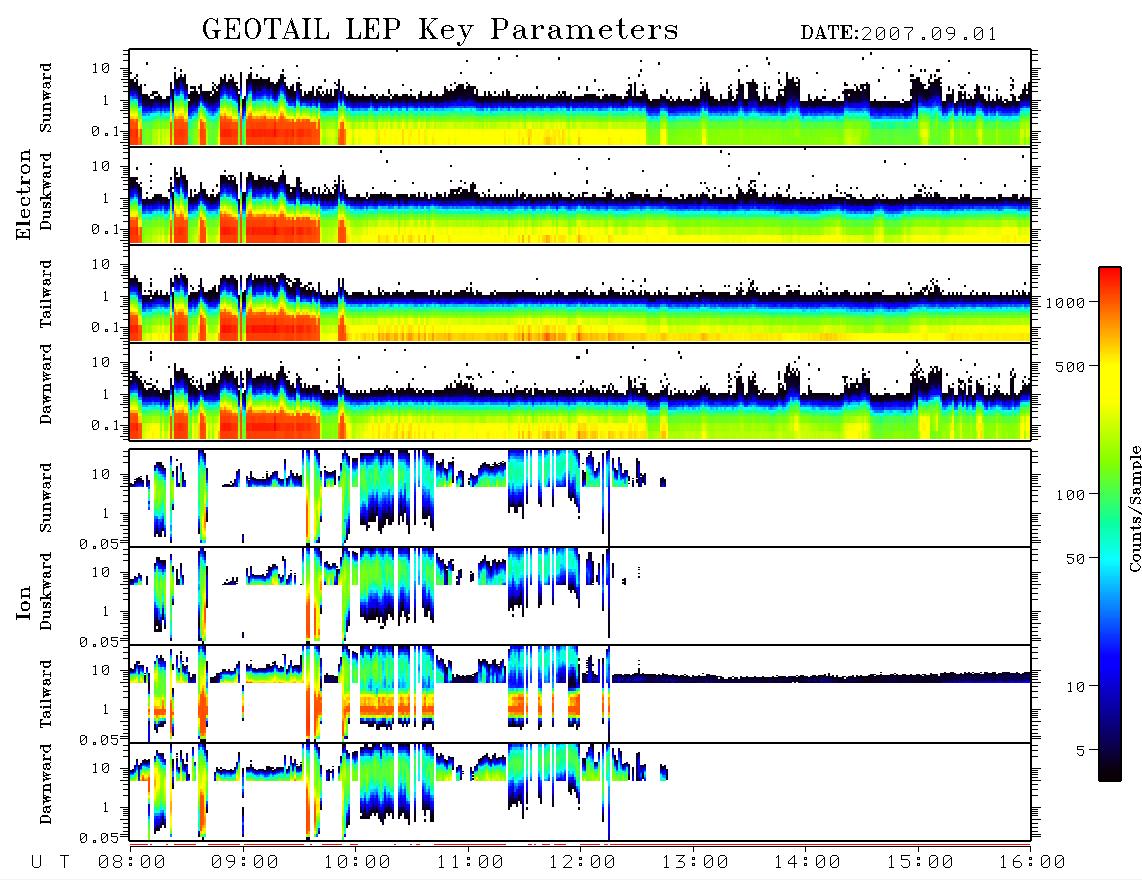Image resolution: width=1142 pixels, height=880 pixels.
Task: Click the Ion "Sunward" panel label
Action: tap(45, 498)
